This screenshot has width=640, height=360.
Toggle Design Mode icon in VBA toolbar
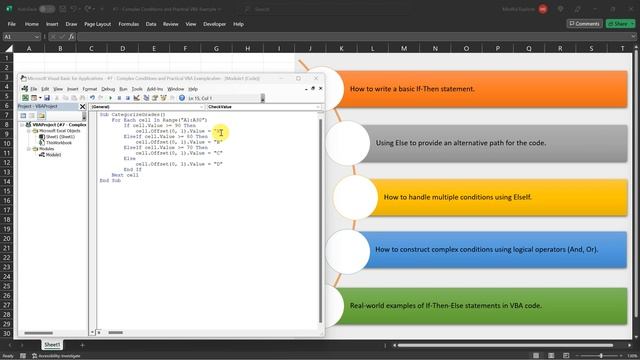click(137, 98)
